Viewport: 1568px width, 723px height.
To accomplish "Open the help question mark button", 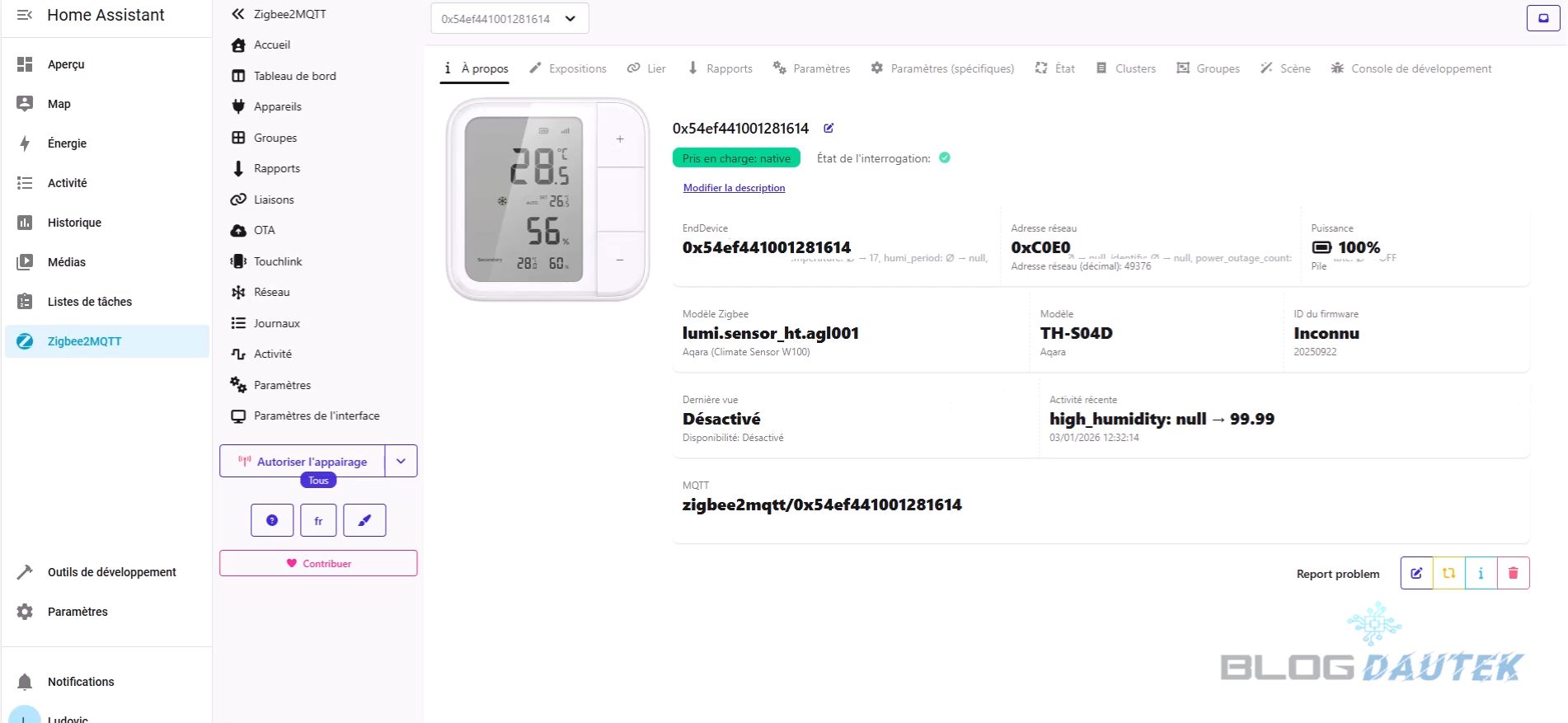I will 272,520.
